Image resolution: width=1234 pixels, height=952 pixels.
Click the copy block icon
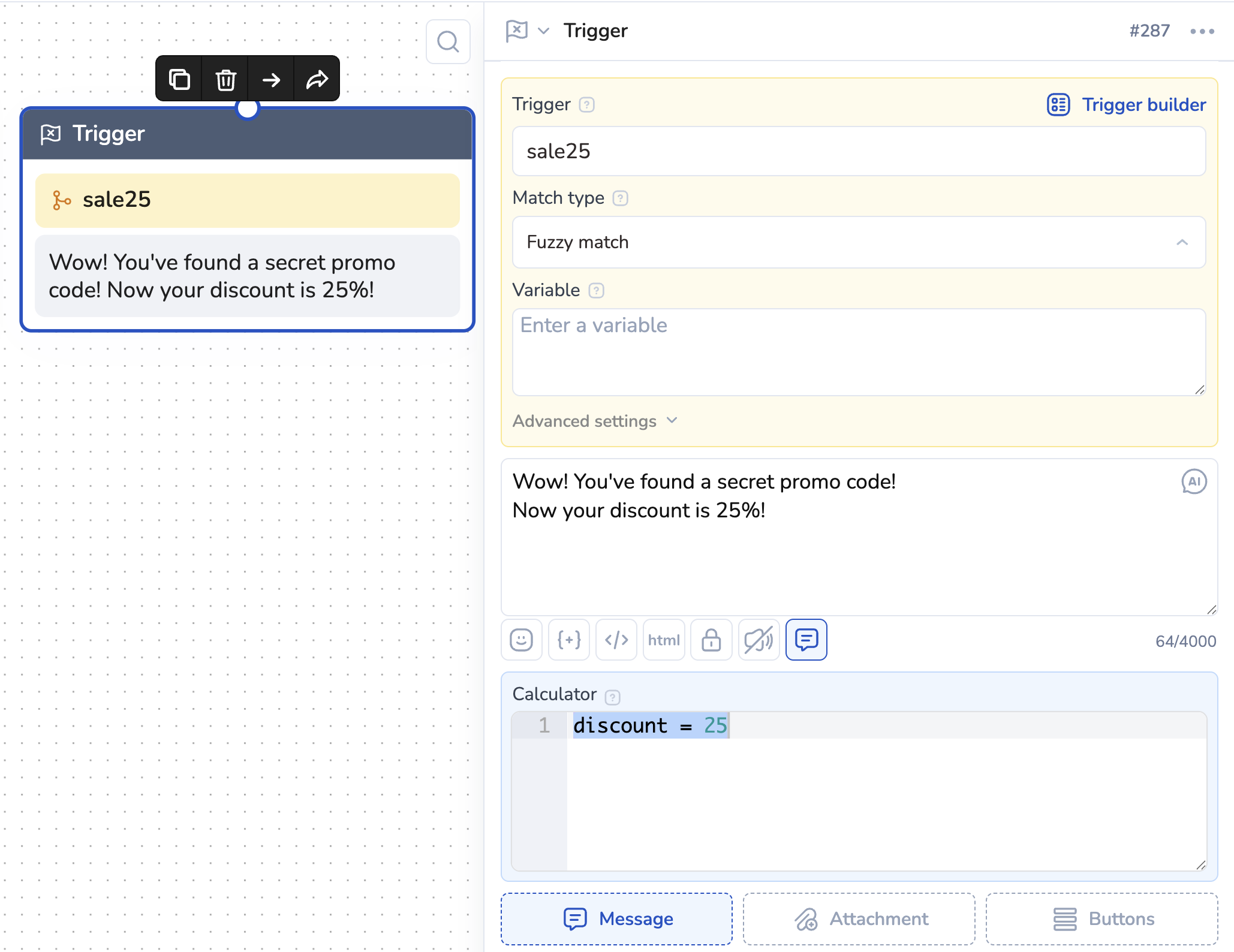[x=179, y=79]
